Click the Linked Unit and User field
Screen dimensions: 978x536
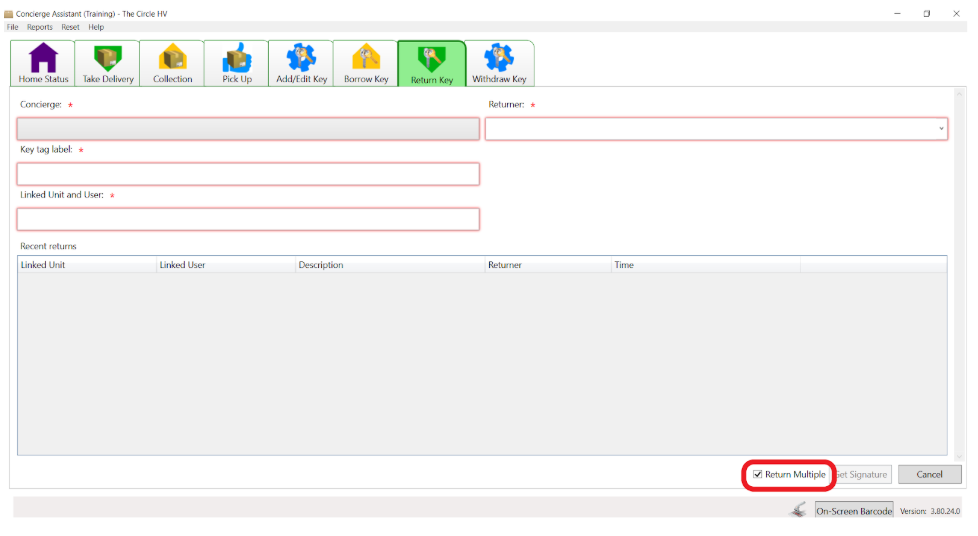[x=248, y=219]
